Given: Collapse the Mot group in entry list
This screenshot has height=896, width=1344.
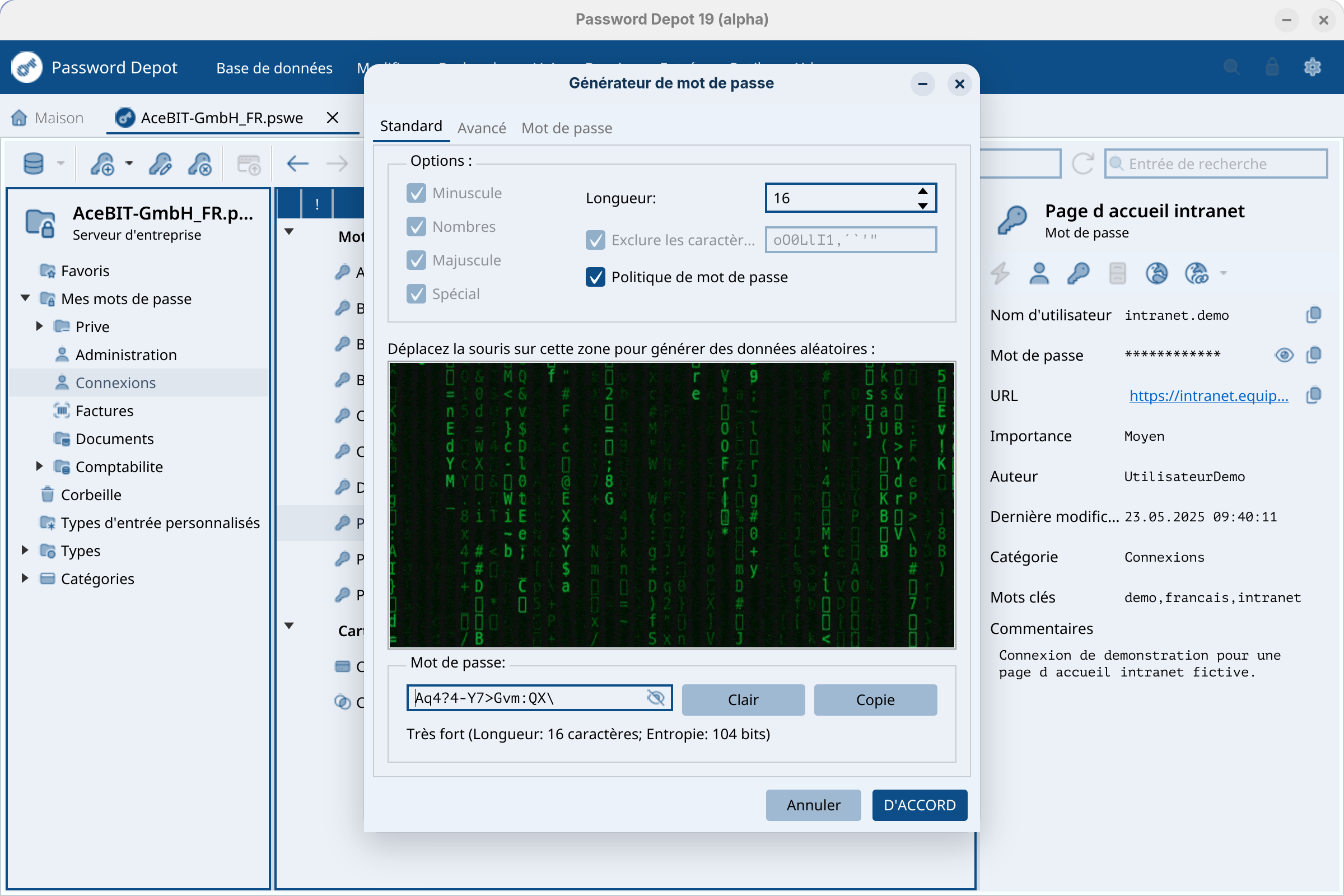Looking at the screenshot, I should tap(289, 231).
